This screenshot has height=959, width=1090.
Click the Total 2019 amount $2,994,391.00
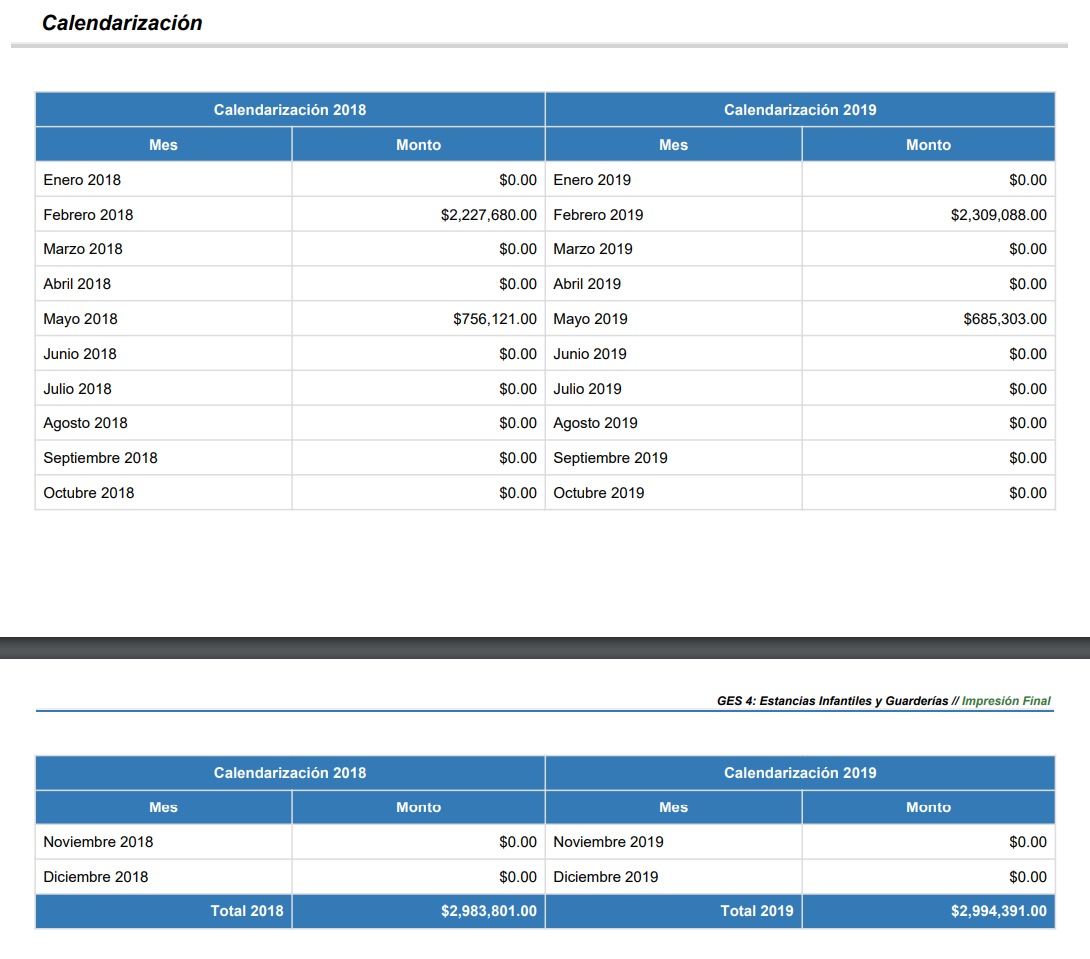(x=998, y=911)
